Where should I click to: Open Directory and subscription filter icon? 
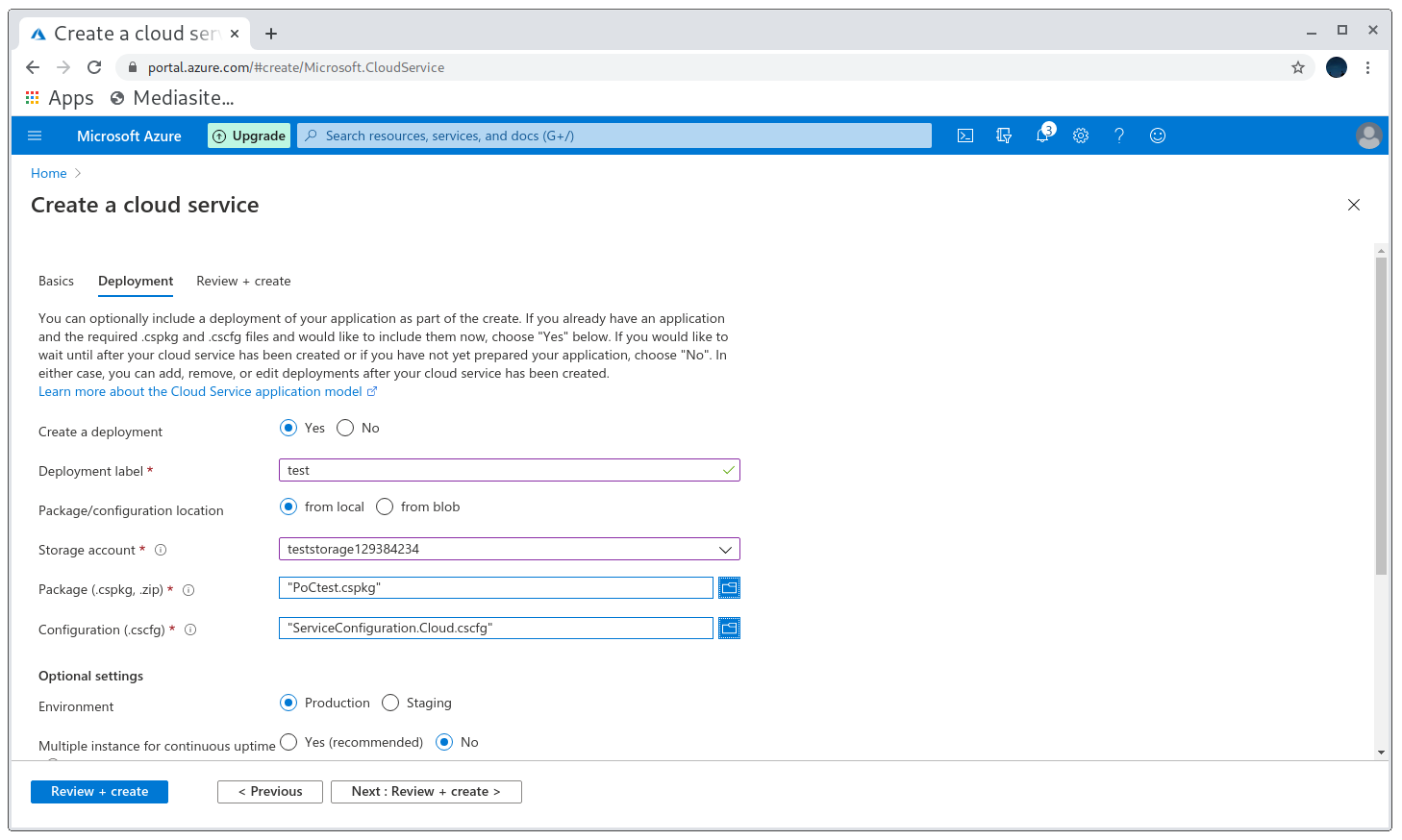pos(1004,136)
